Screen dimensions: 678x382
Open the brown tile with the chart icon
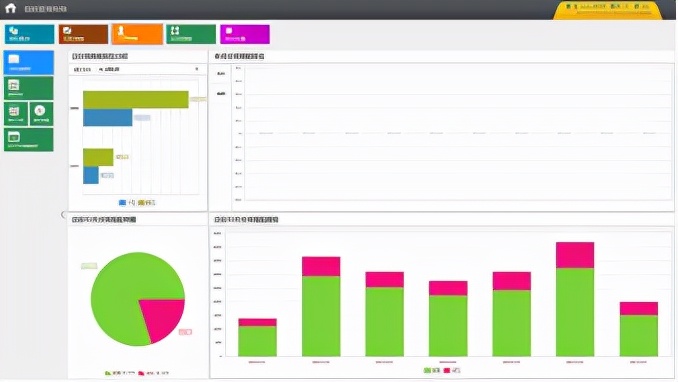coord(83,34)
